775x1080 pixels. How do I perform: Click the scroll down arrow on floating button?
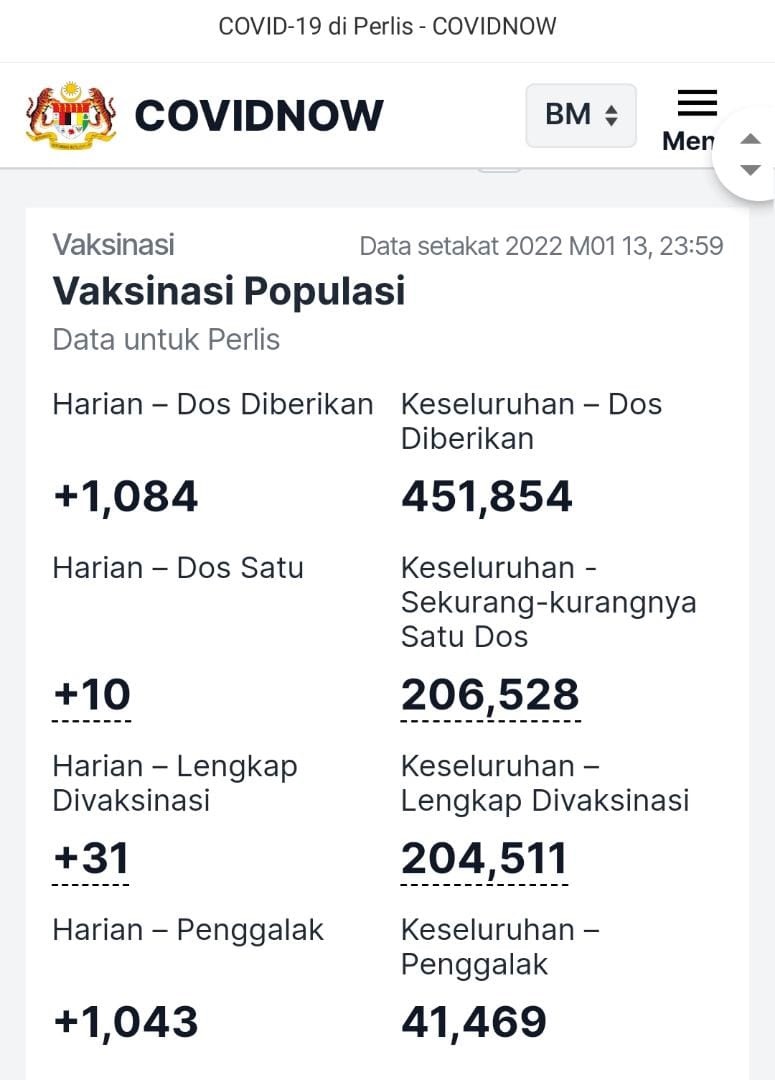pos(750,169)
